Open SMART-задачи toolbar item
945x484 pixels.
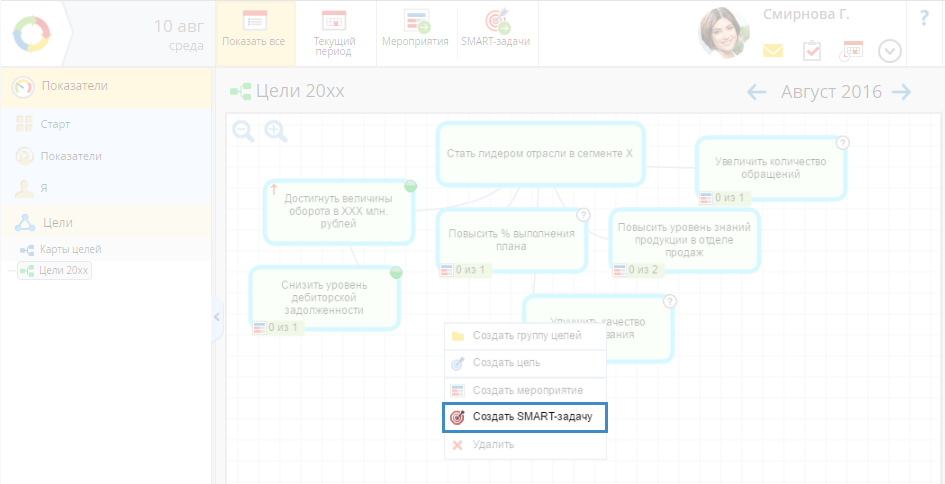[496, 33]
